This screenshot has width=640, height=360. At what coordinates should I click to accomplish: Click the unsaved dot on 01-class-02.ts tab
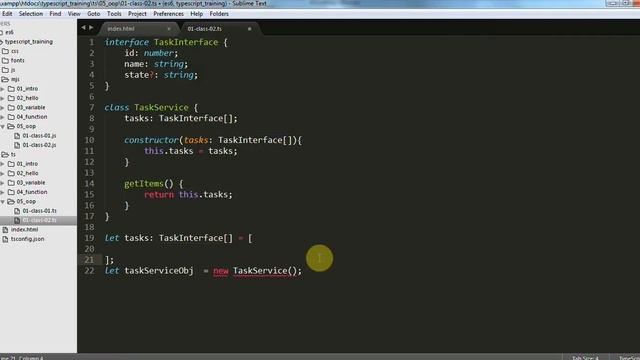[x=249, y=29]
